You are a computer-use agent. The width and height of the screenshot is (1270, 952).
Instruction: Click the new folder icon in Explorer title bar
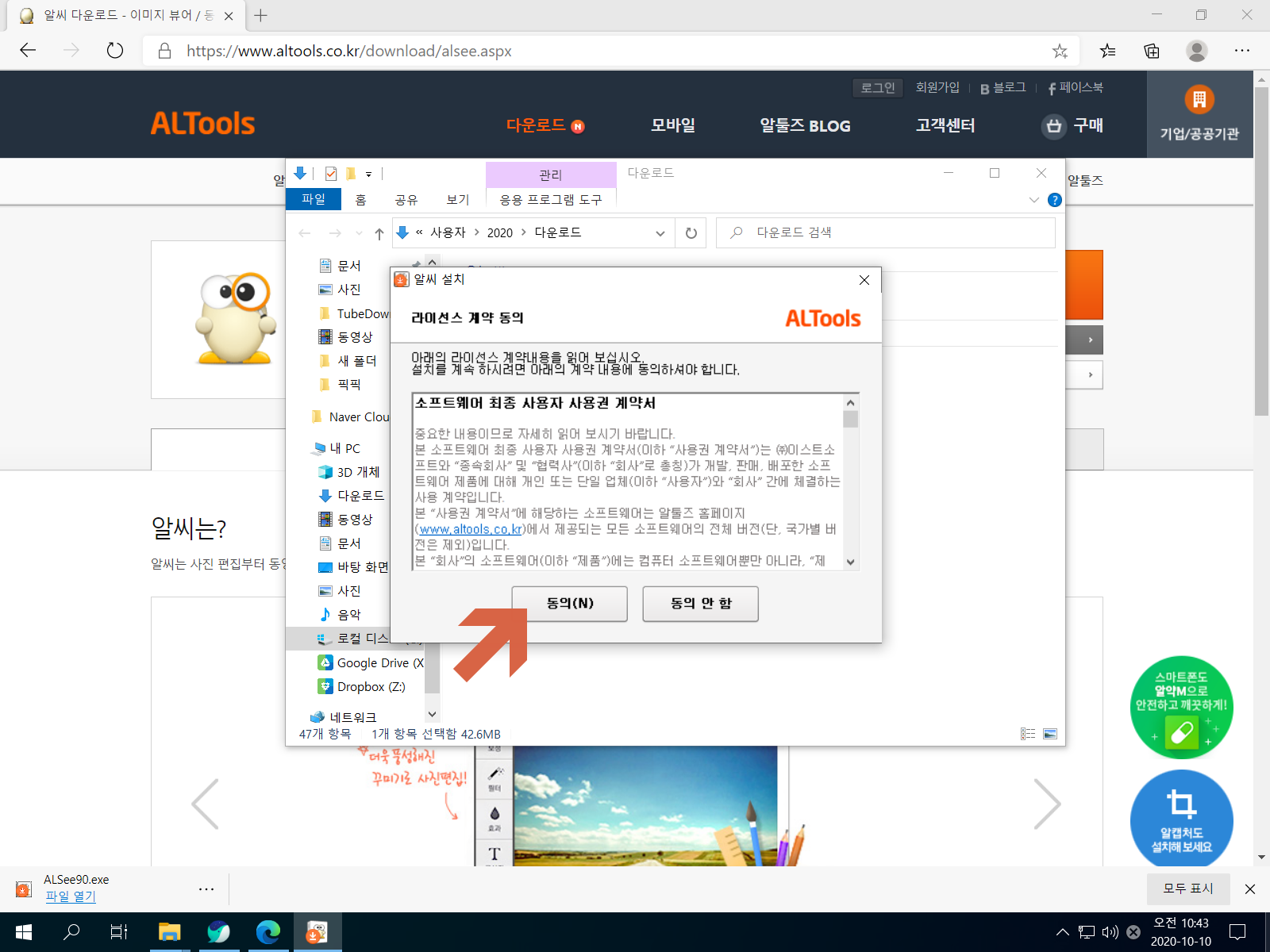(350, 174)
